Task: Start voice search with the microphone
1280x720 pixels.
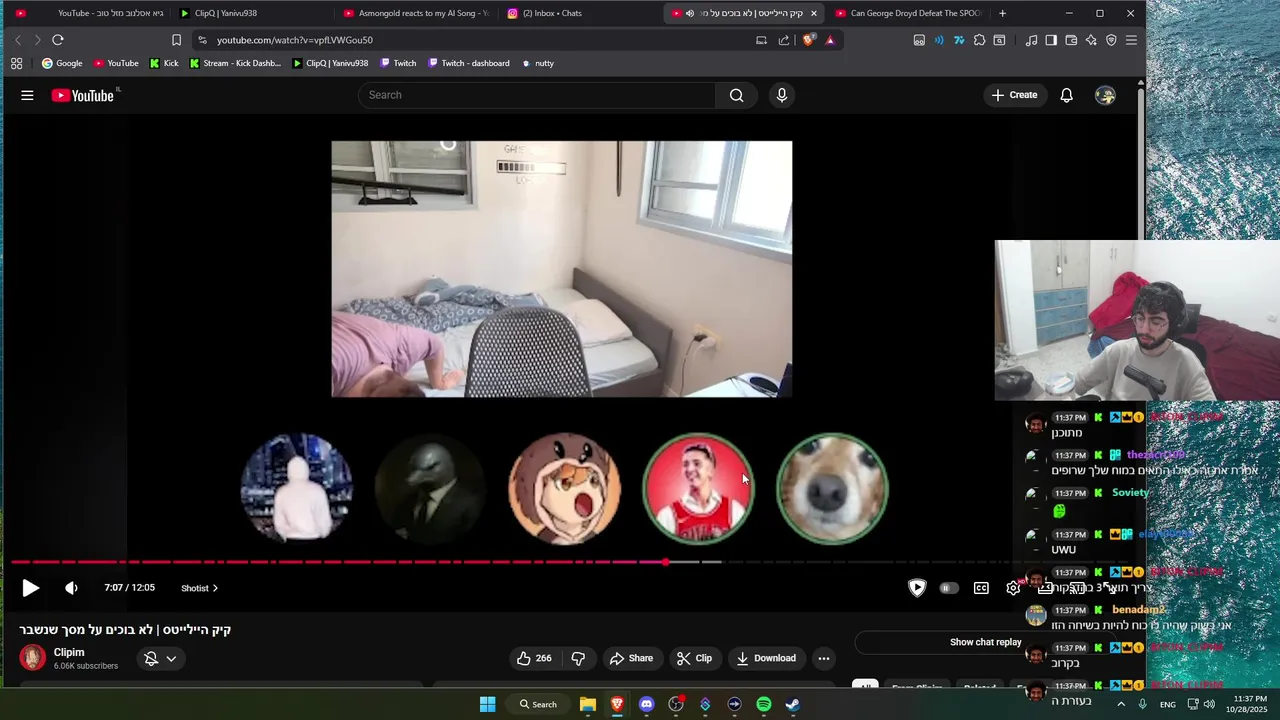Action: click(782, 95)
